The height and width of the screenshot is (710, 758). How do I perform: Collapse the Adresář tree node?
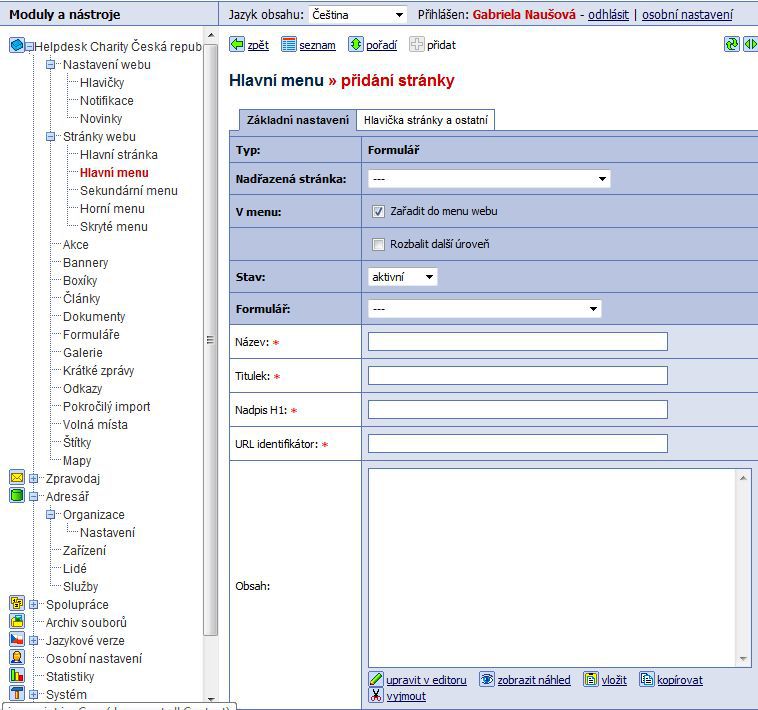(x=33, y=496)
